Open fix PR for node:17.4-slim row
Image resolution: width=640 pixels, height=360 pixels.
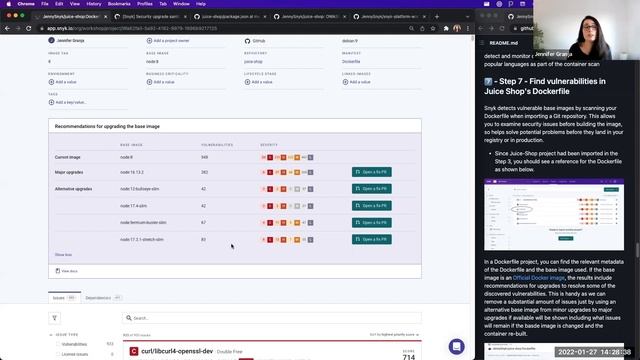coord(371,206)
